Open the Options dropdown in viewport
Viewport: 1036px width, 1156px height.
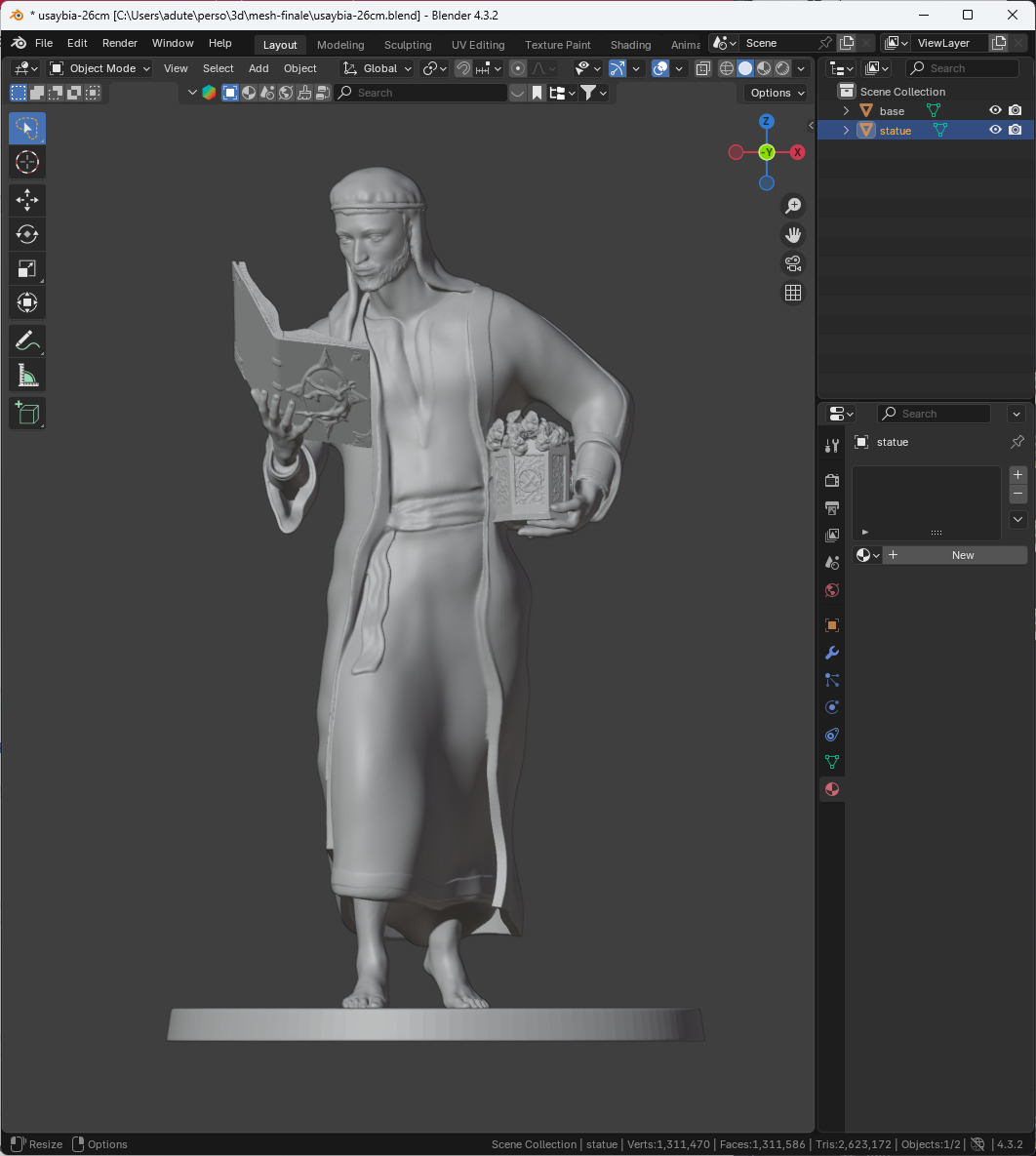tap(777, 93)
